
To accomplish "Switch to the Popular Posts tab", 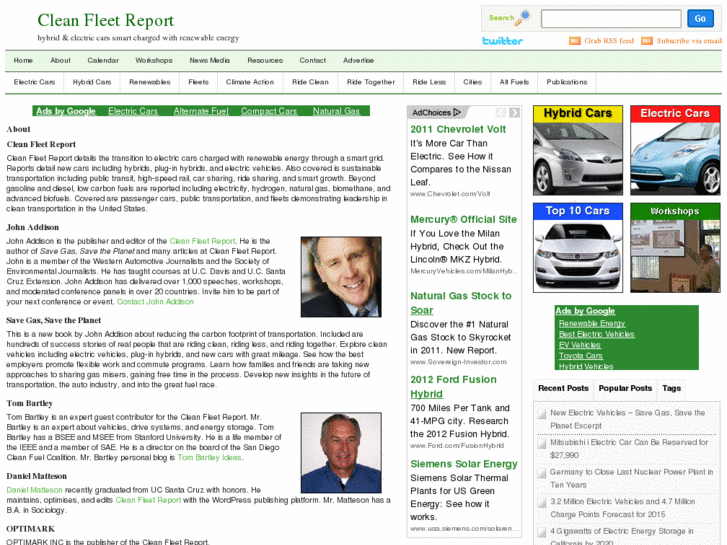I will coord(625,388).
